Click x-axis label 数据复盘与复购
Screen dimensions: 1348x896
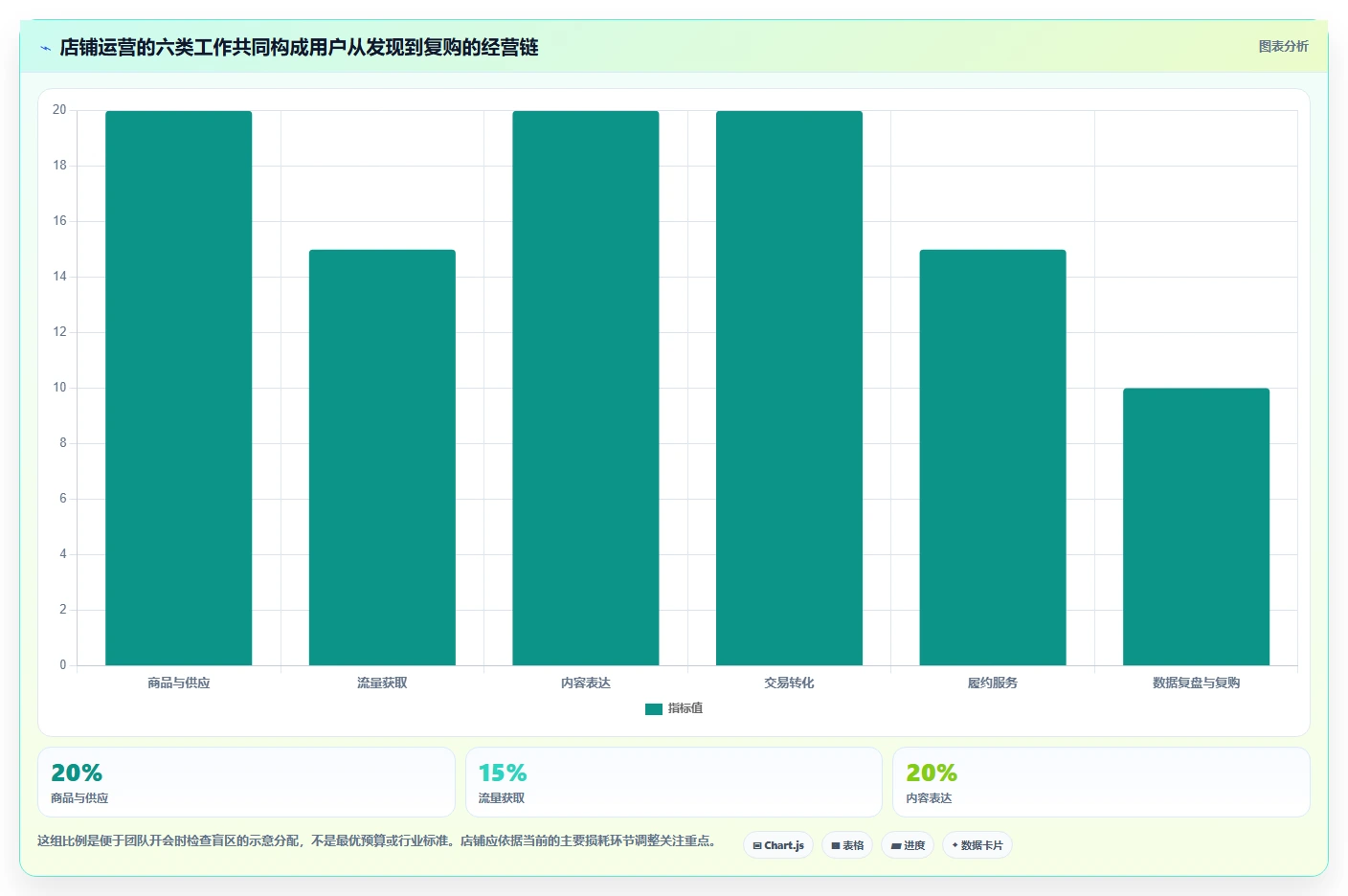(x=1196, y=683)
